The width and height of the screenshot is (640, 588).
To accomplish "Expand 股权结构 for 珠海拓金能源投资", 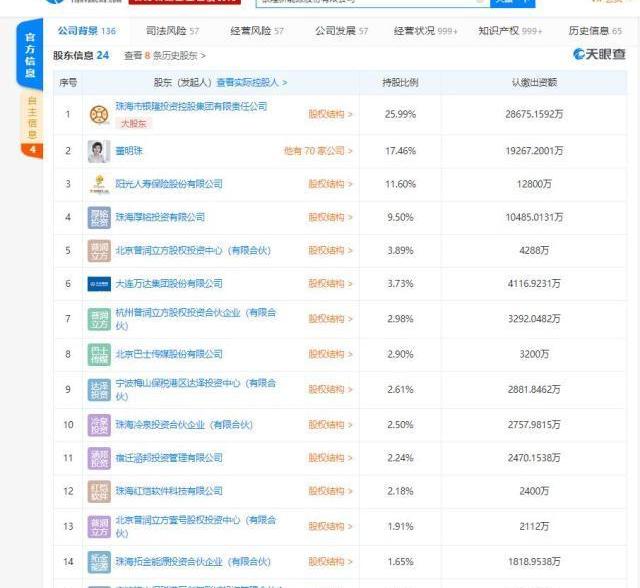I will pos(330,562).
